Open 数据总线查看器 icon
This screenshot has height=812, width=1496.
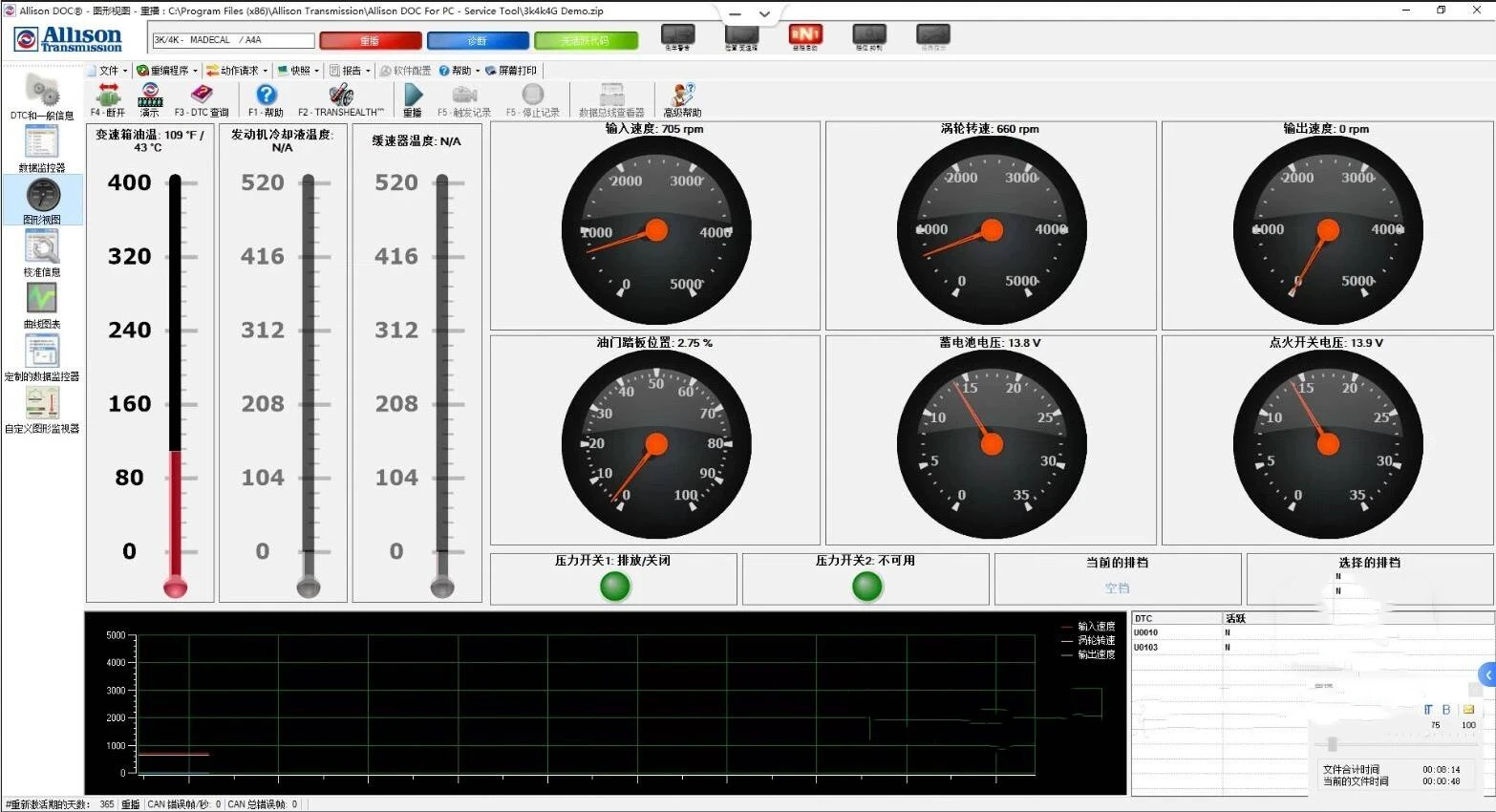pyautogui.click(x=611, y=99)
